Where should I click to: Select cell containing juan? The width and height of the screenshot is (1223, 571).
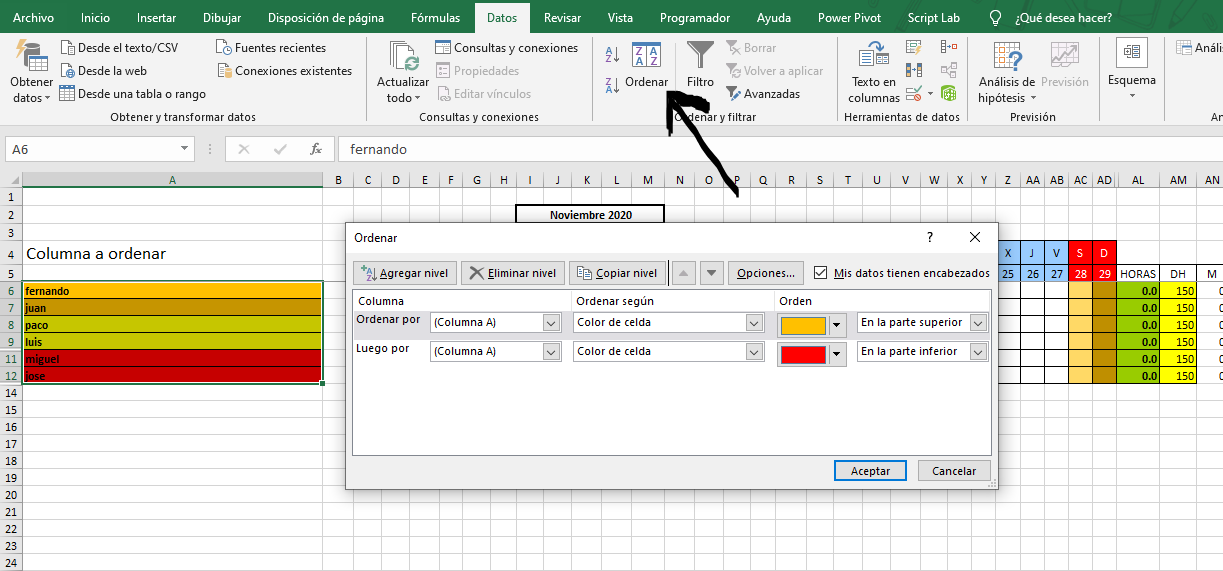(172, 308)
